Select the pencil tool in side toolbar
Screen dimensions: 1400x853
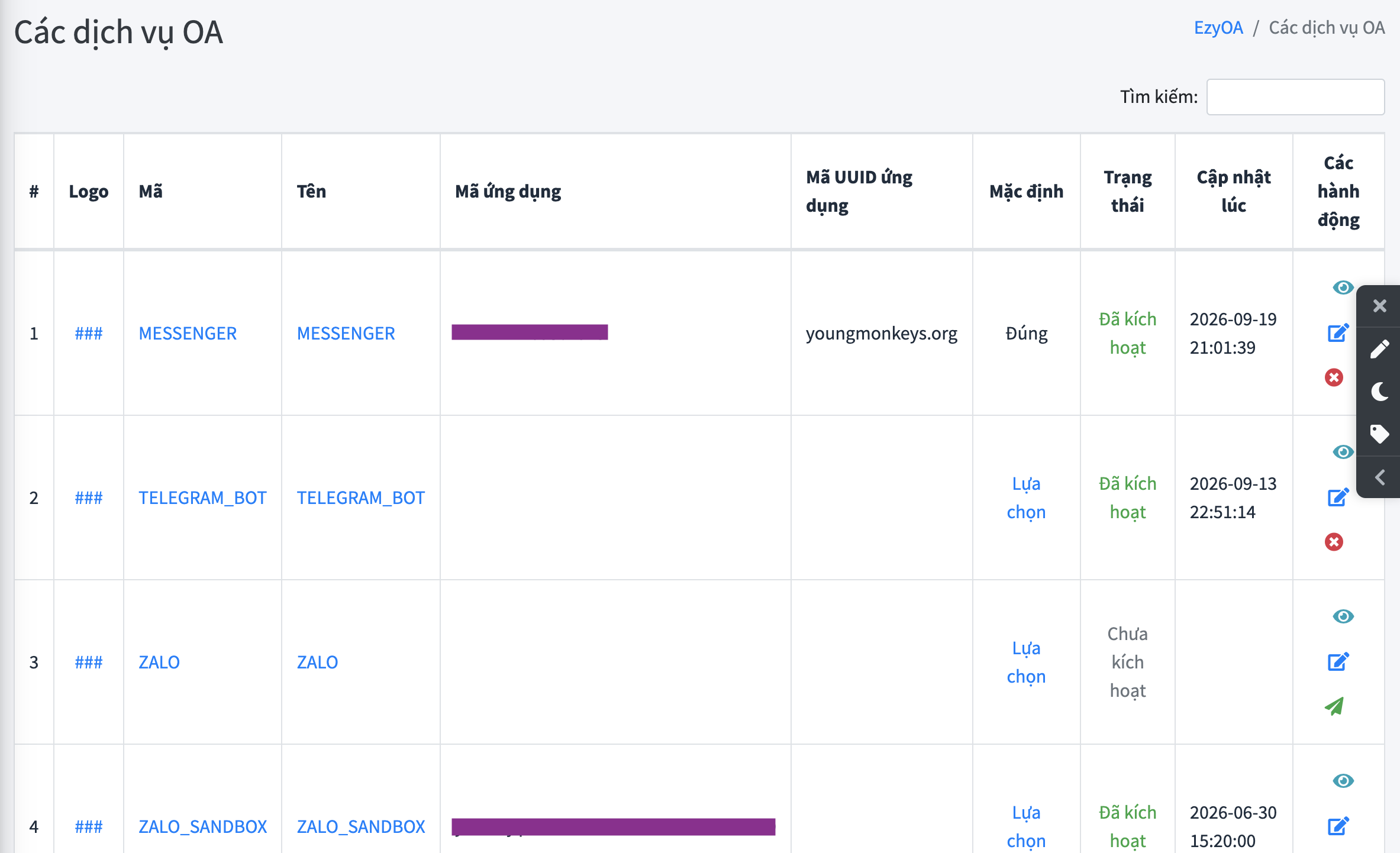[1379, 349]
